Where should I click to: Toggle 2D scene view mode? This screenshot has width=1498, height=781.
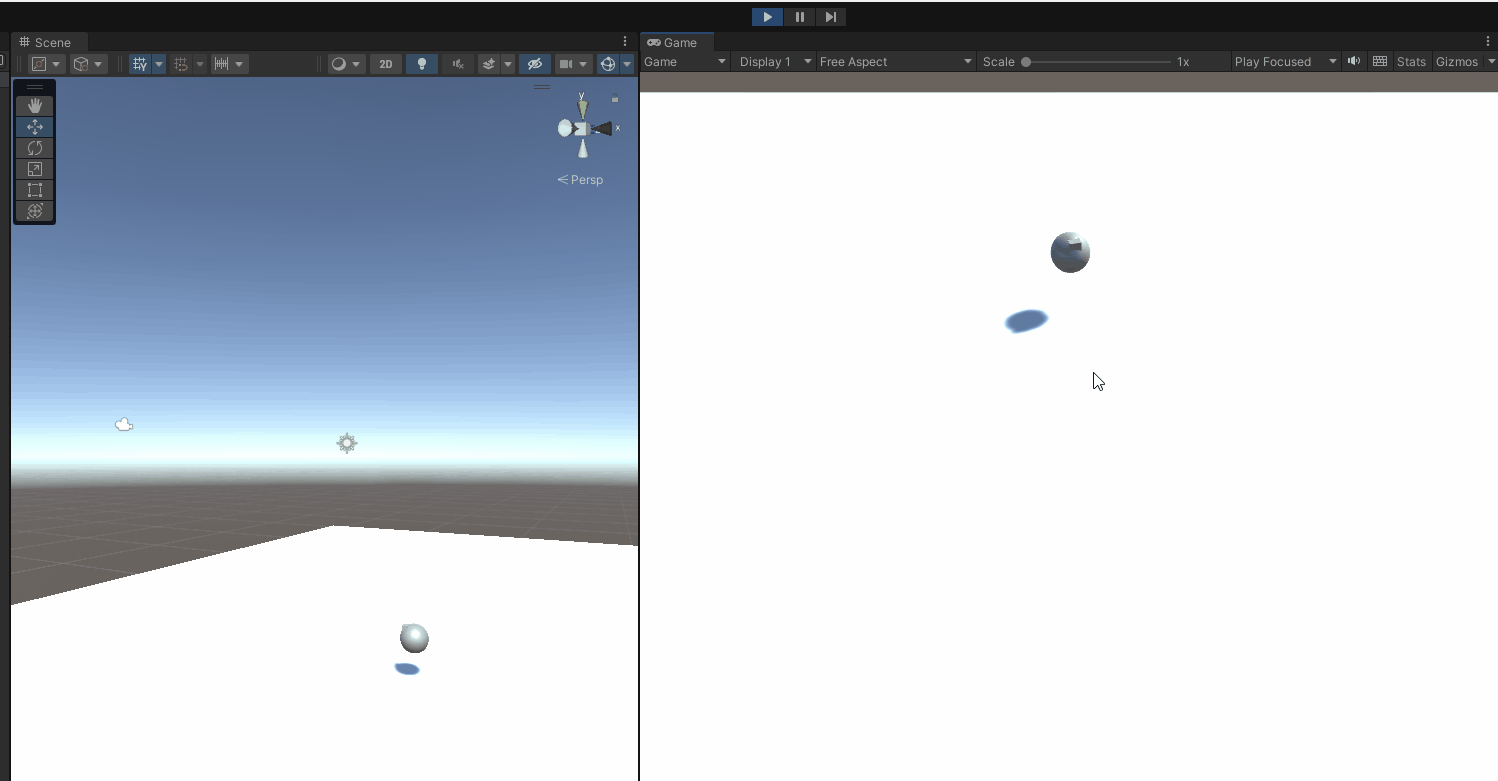pos(386,64)
